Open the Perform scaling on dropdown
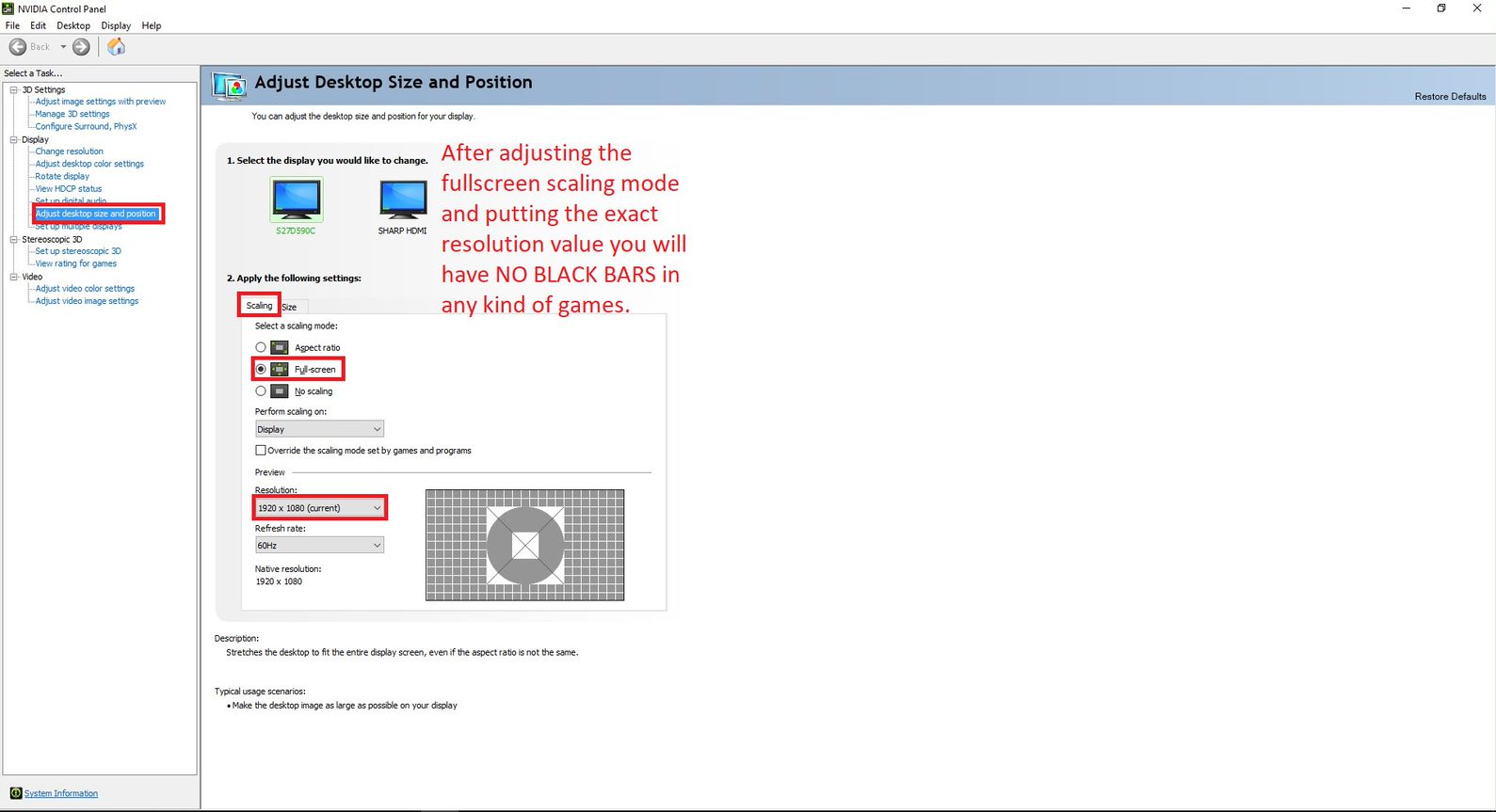This screenshot has height=812, width=1496. pyautogui.click(x=319, y=429)
